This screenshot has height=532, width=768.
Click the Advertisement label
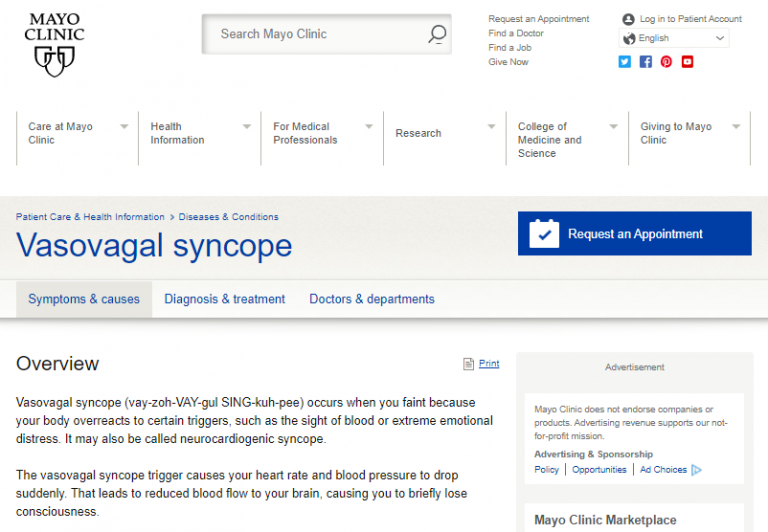pos(635,367)
